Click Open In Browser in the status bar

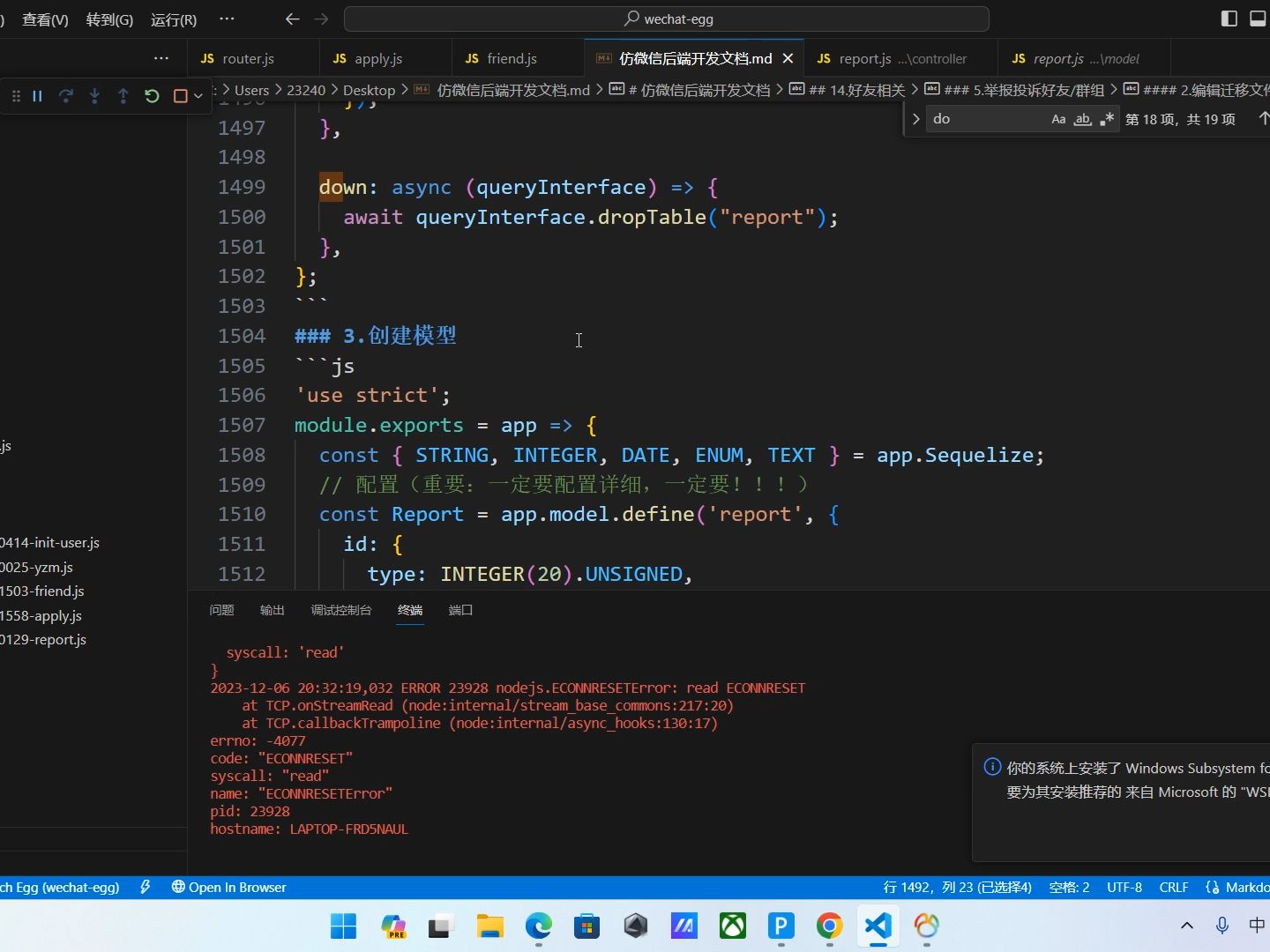[x=228, y=888]
